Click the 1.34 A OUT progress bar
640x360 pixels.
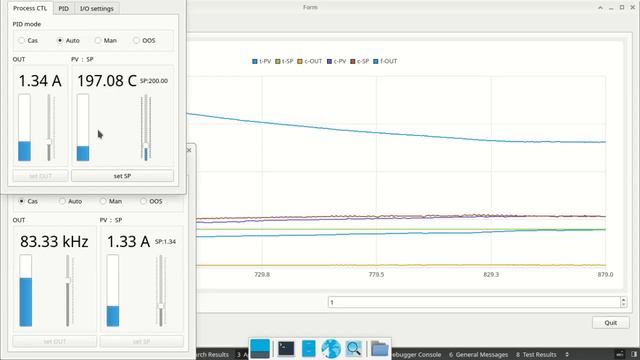(x=24, y=128)
